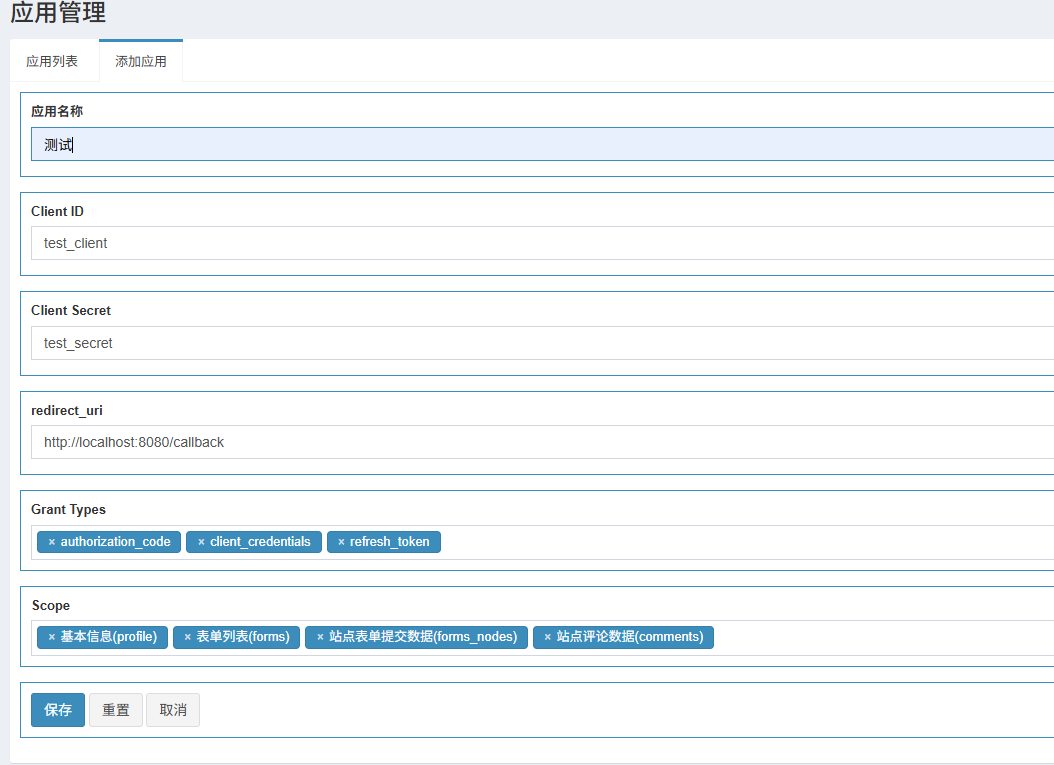Click the Grant Types field label

pyautogui.click(x=68, y=510)
